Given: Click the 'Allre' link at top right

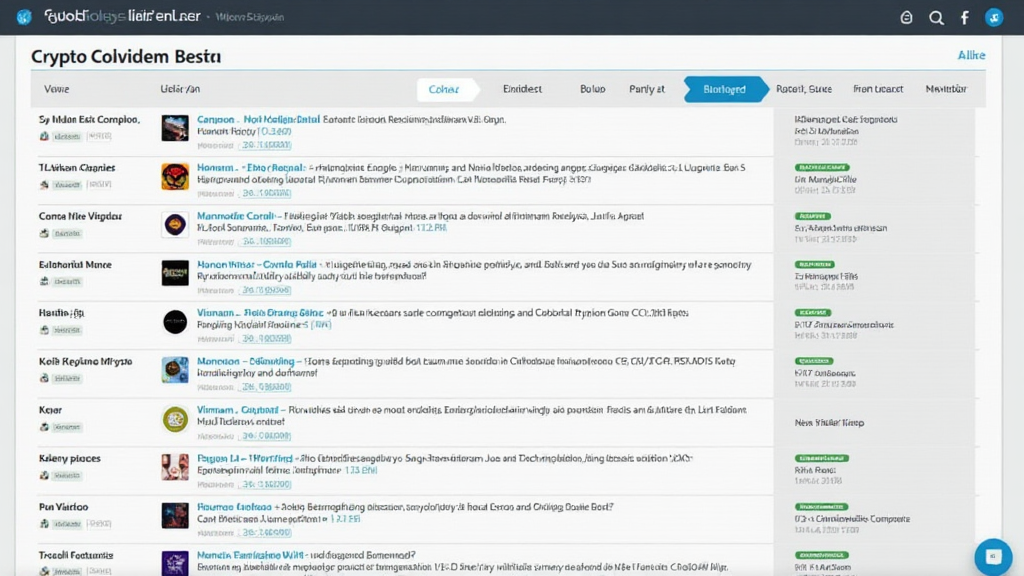Looking at the screenshot, I should click(x=971, y=56).
